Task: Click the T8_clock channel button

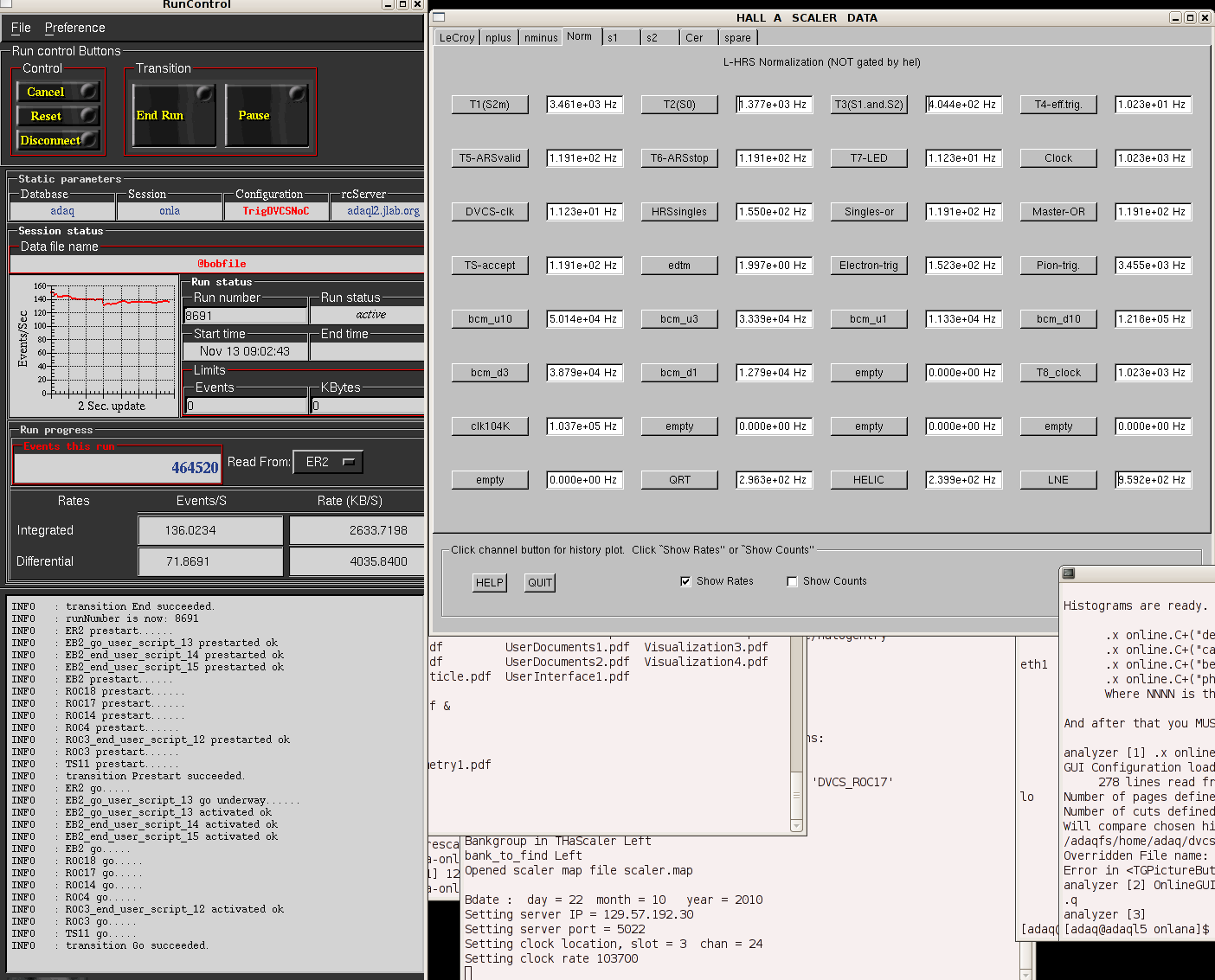Action: (1058, 373)
